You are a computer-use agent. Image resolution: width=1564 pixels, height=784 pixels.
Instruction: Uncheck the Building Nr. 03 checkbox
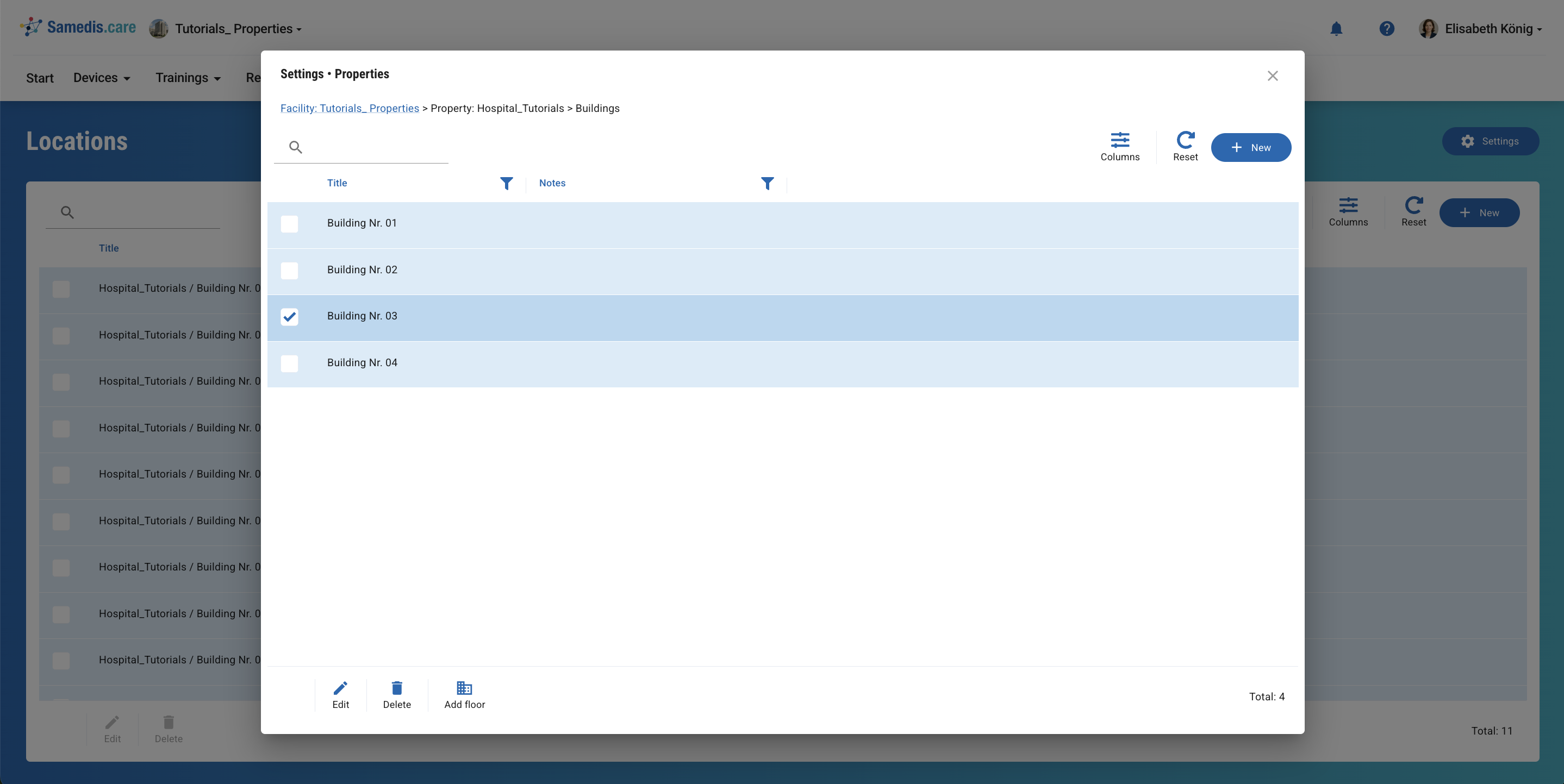(x=290, y=317)
